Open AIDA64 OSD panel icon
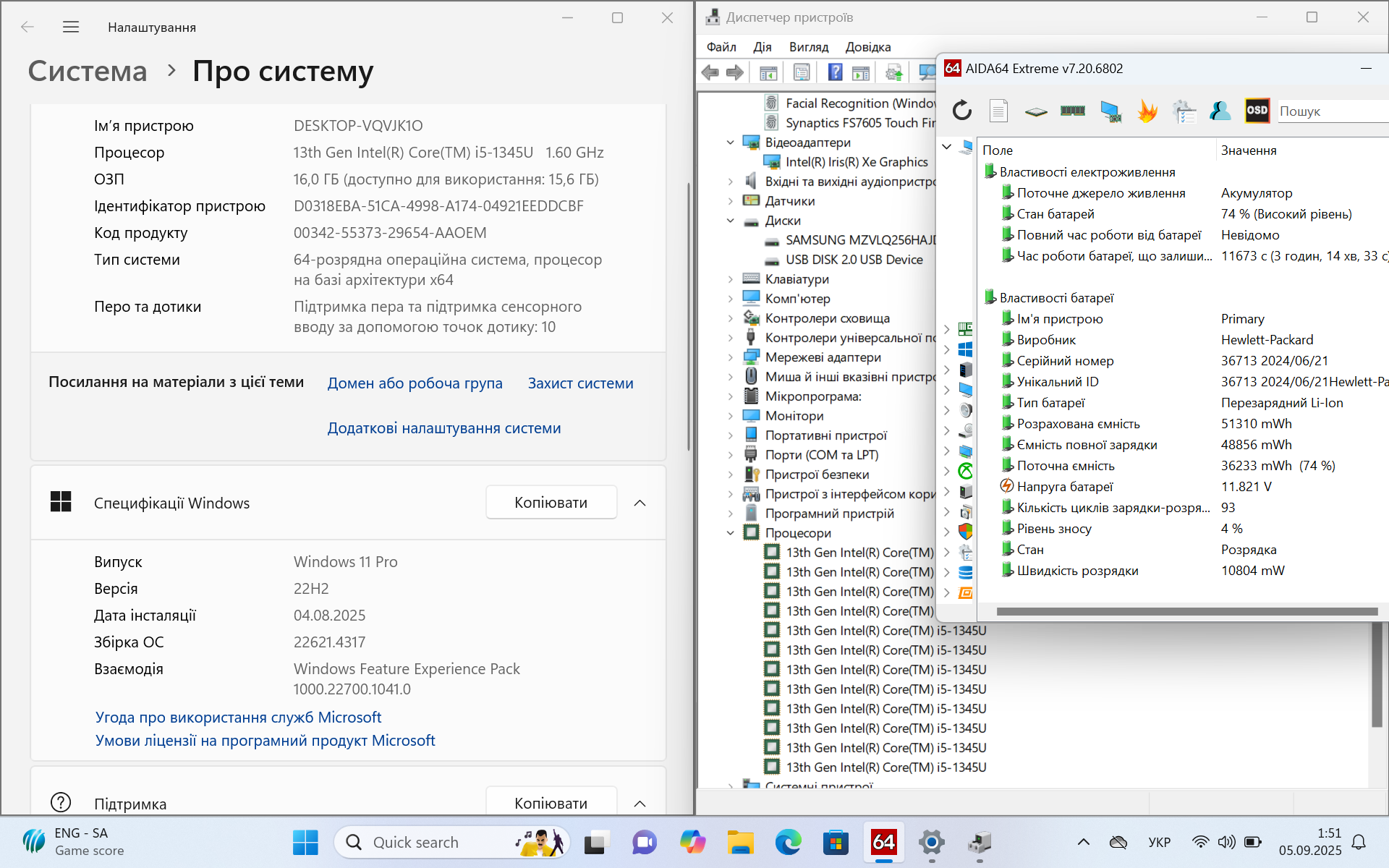This screenshot has height=868, width=1389. point(1257,111)
